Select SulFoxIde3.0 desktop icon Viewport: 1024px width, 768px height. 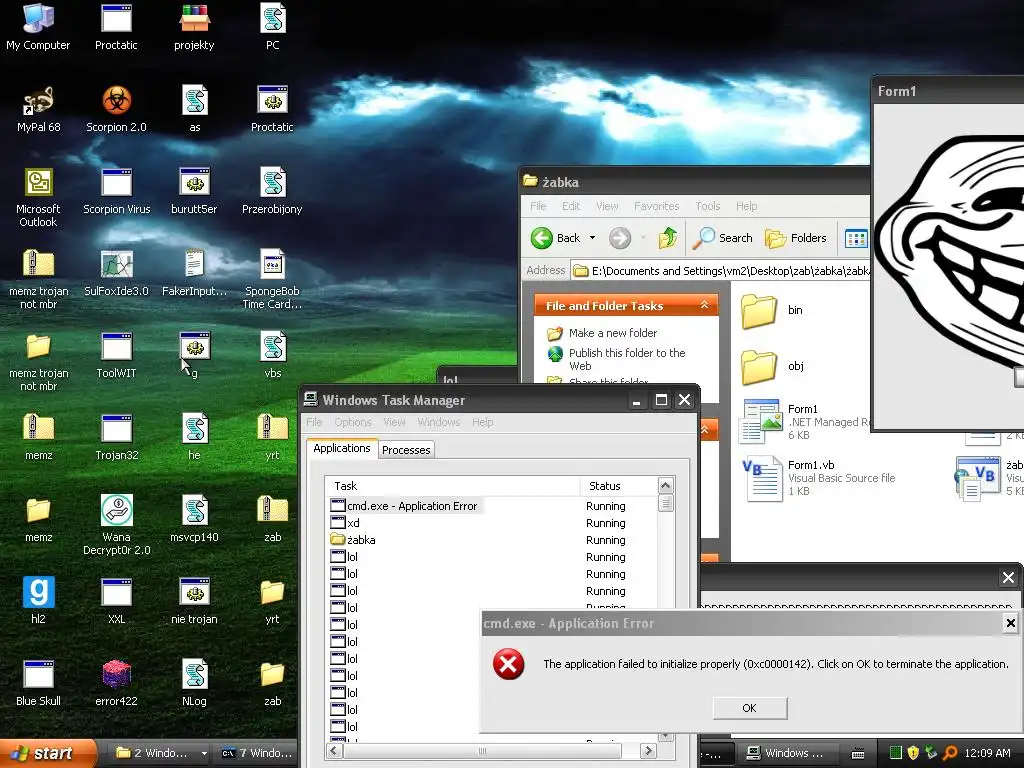[116, 272]
